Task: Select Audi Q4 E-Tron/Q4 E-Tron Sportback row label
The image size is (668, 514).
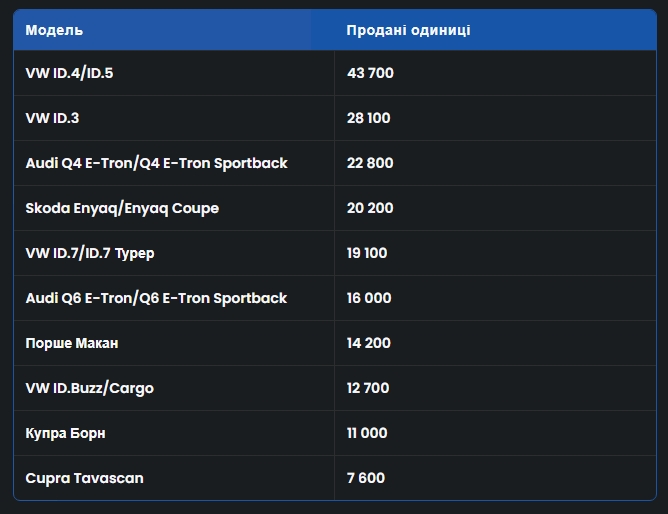Action: tap(156, 163)
